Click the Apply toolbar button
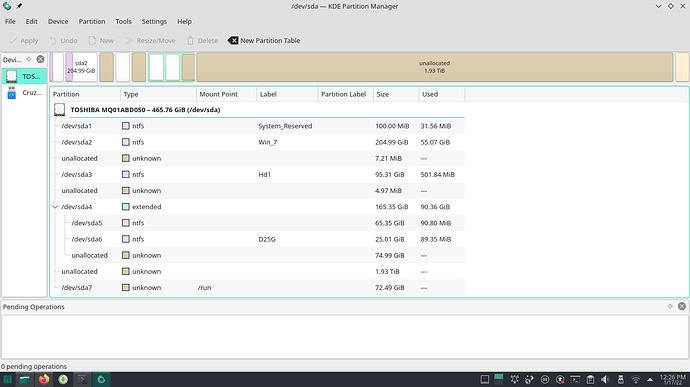The height and width of the screenshot is (387, 690). point(24,41)
